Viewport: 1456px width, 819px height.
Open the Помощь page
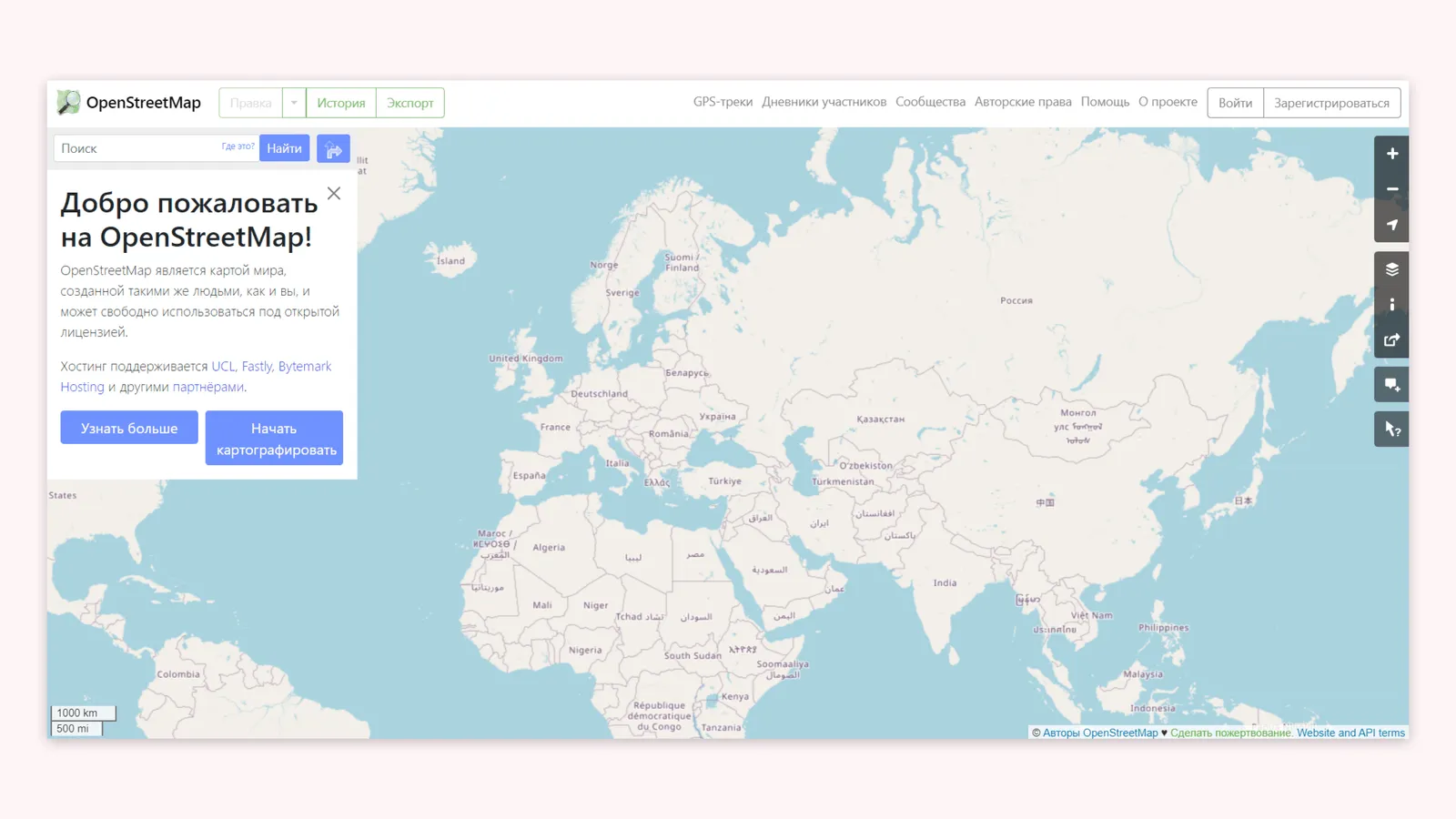[x=1105, y=102]
